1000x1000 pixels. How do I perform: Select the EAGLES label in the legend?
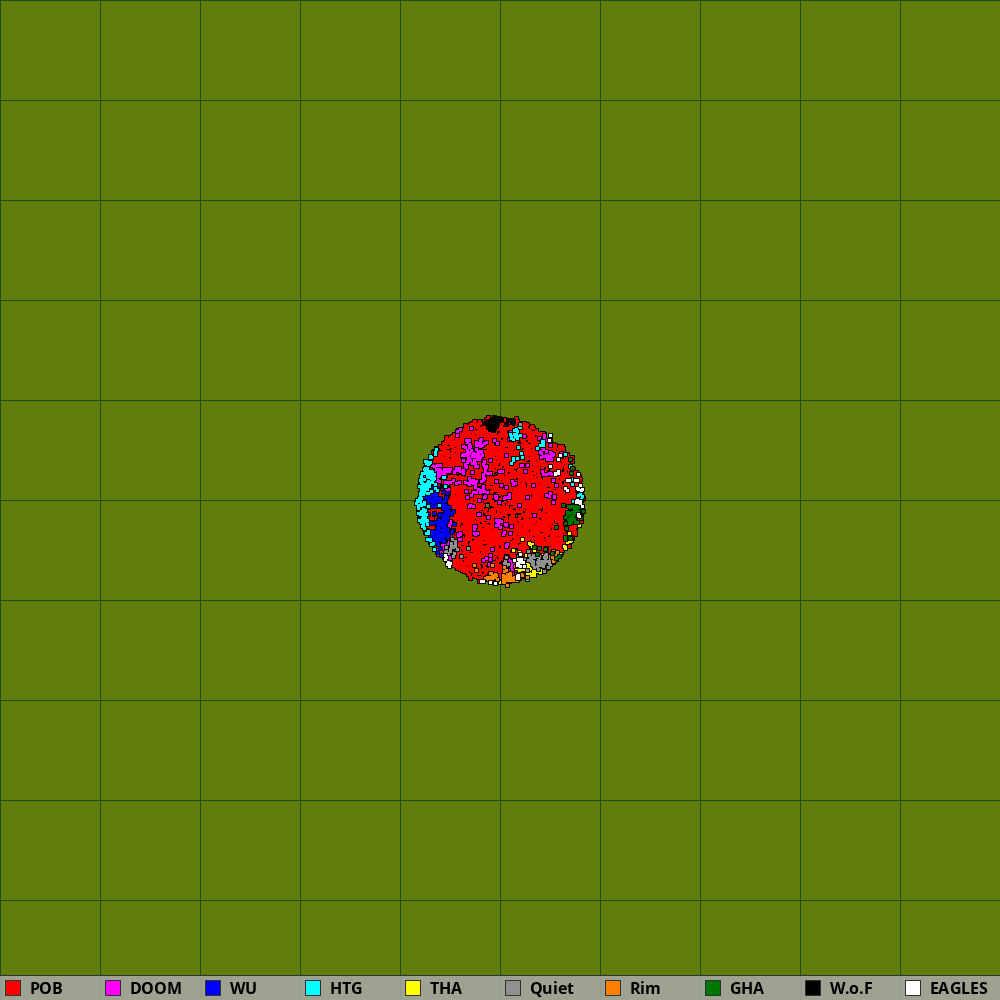tap(958, 988)
